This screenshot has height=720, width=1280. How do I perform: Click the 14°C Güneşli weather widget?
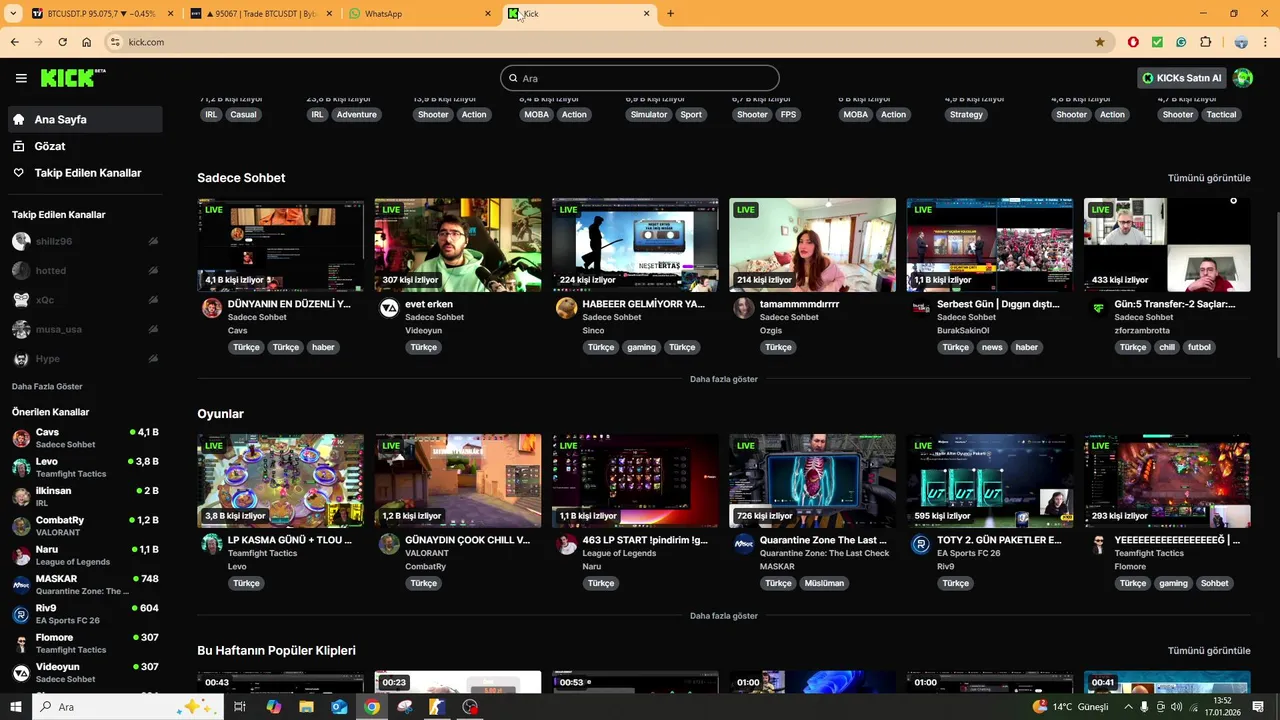1071,707
